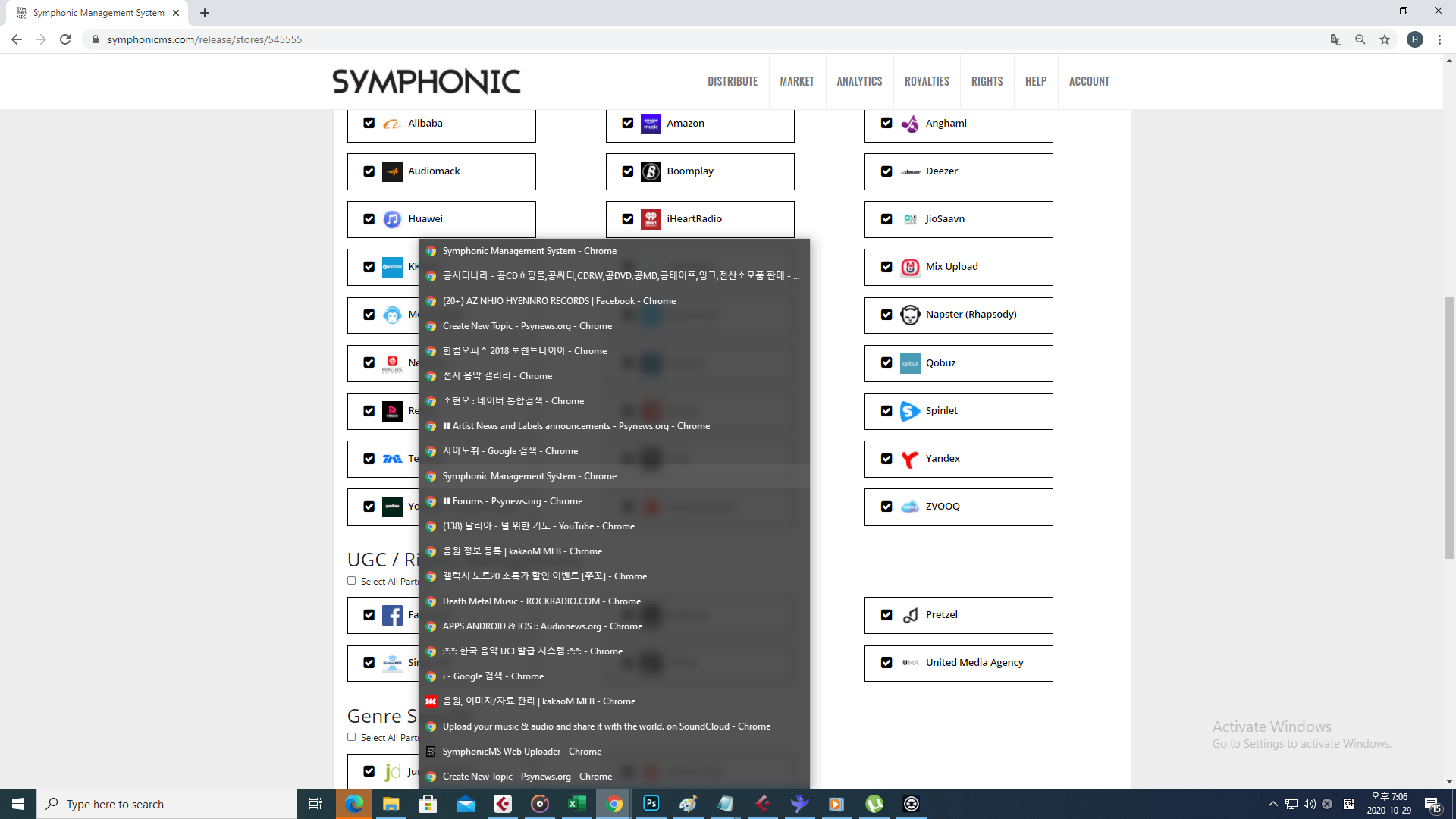Switch to Forums - Psynews.org window
The height and width of the screenshot is (819, 1456).
614,501
